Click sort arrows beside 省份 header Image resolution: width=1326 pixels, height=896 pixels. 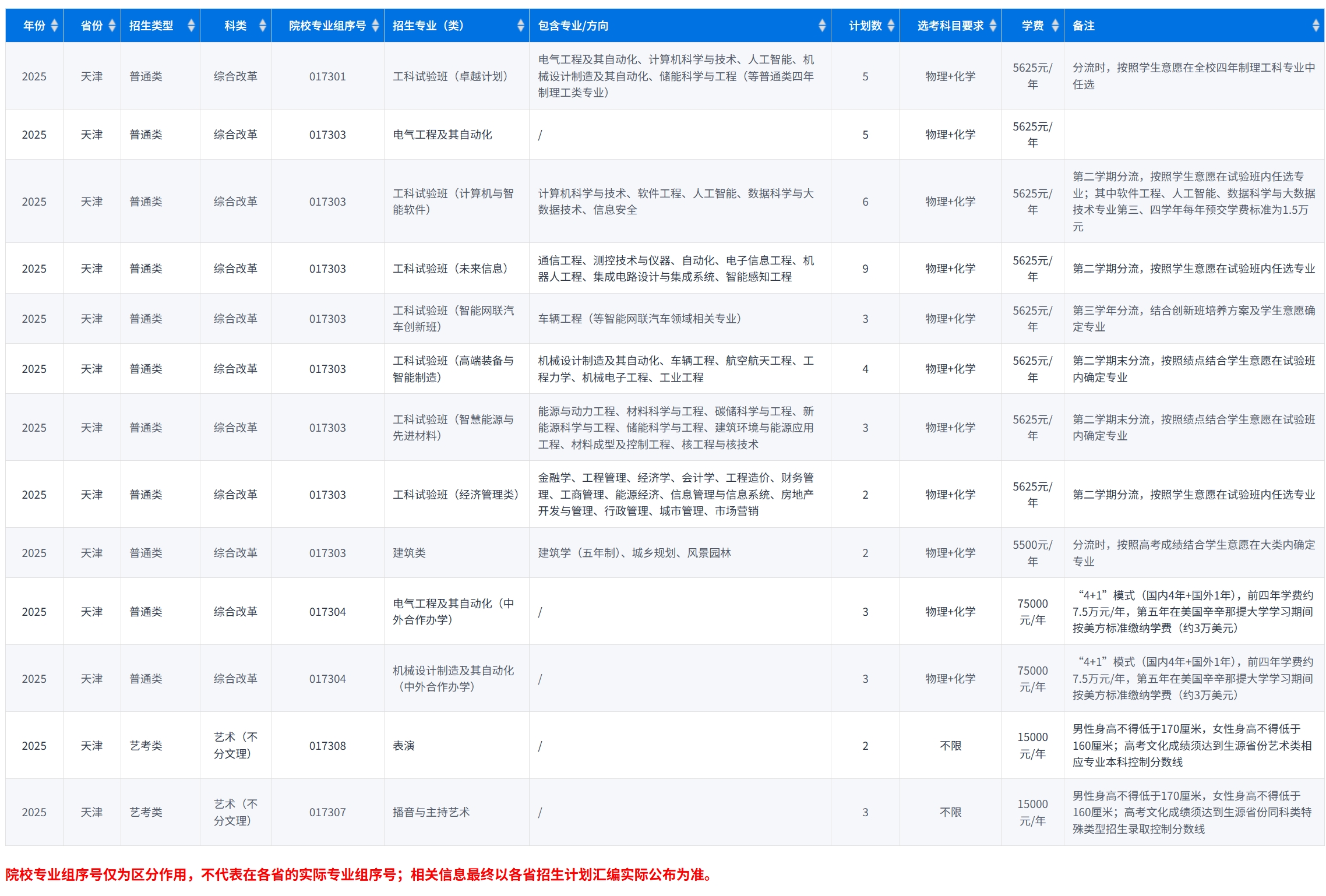click(x=112, y=26)
